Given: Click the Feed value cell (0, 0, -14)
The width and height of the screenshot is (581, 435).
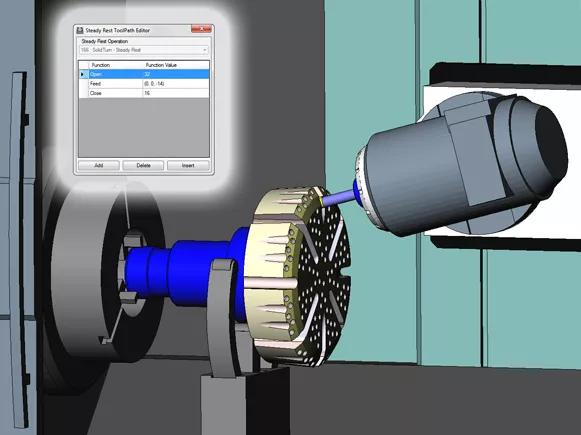Looking at the screenshot, I should tap(176, 84).
